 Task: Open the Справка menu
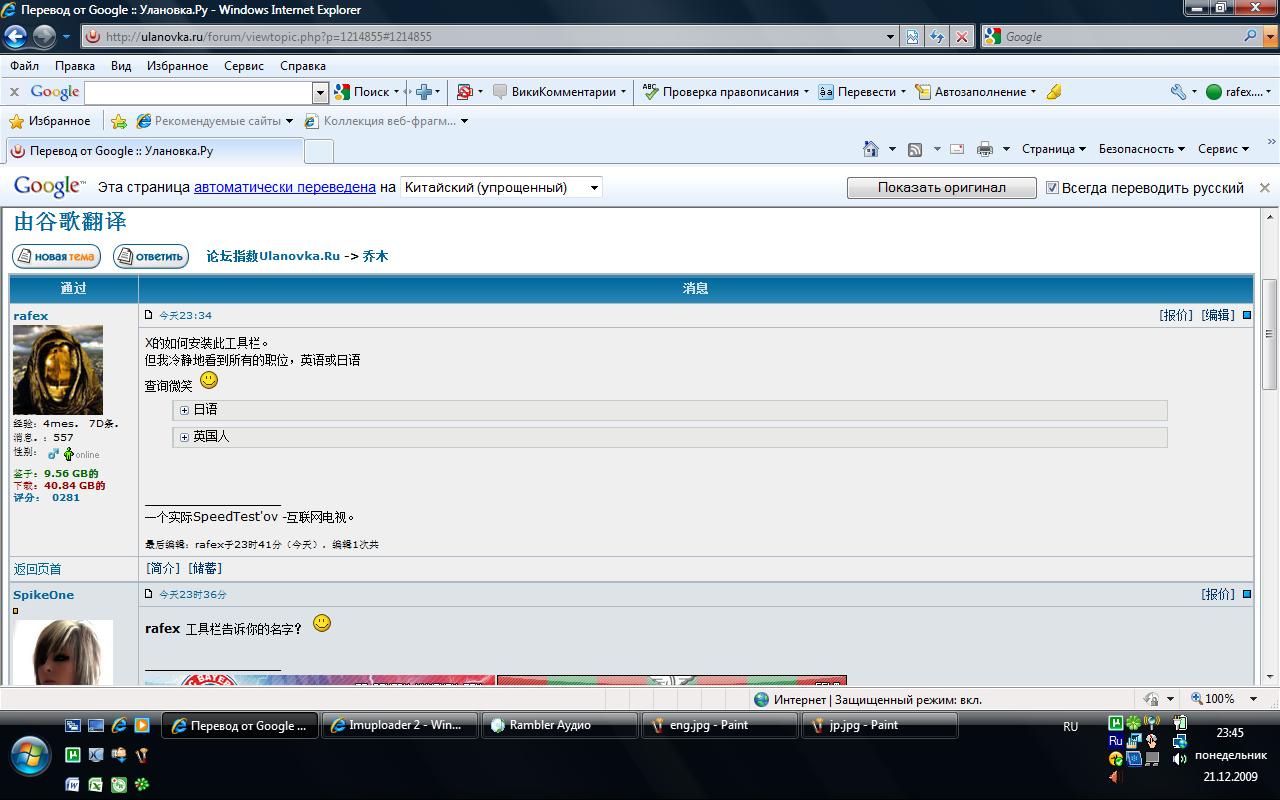click(x=303, y=66)
